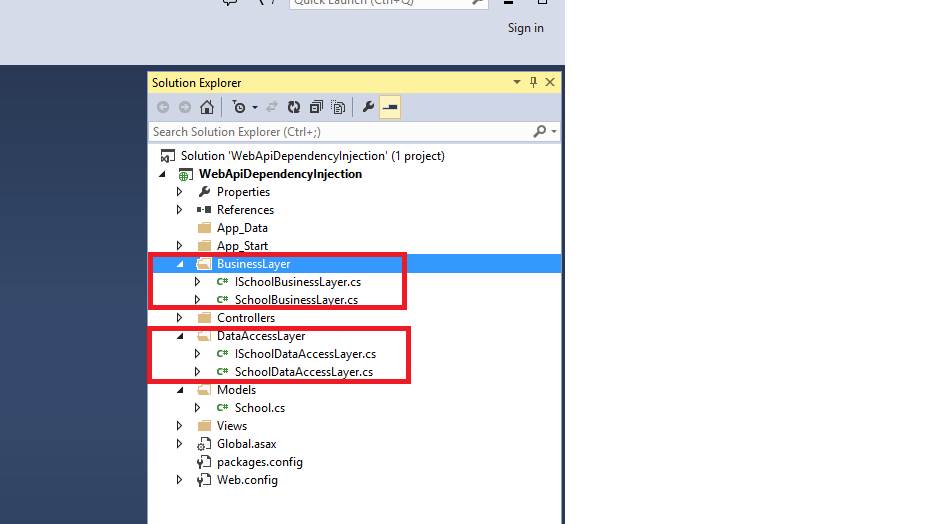
Task: Click the Solution Explorer Back arrow
Action: point(162,107)
